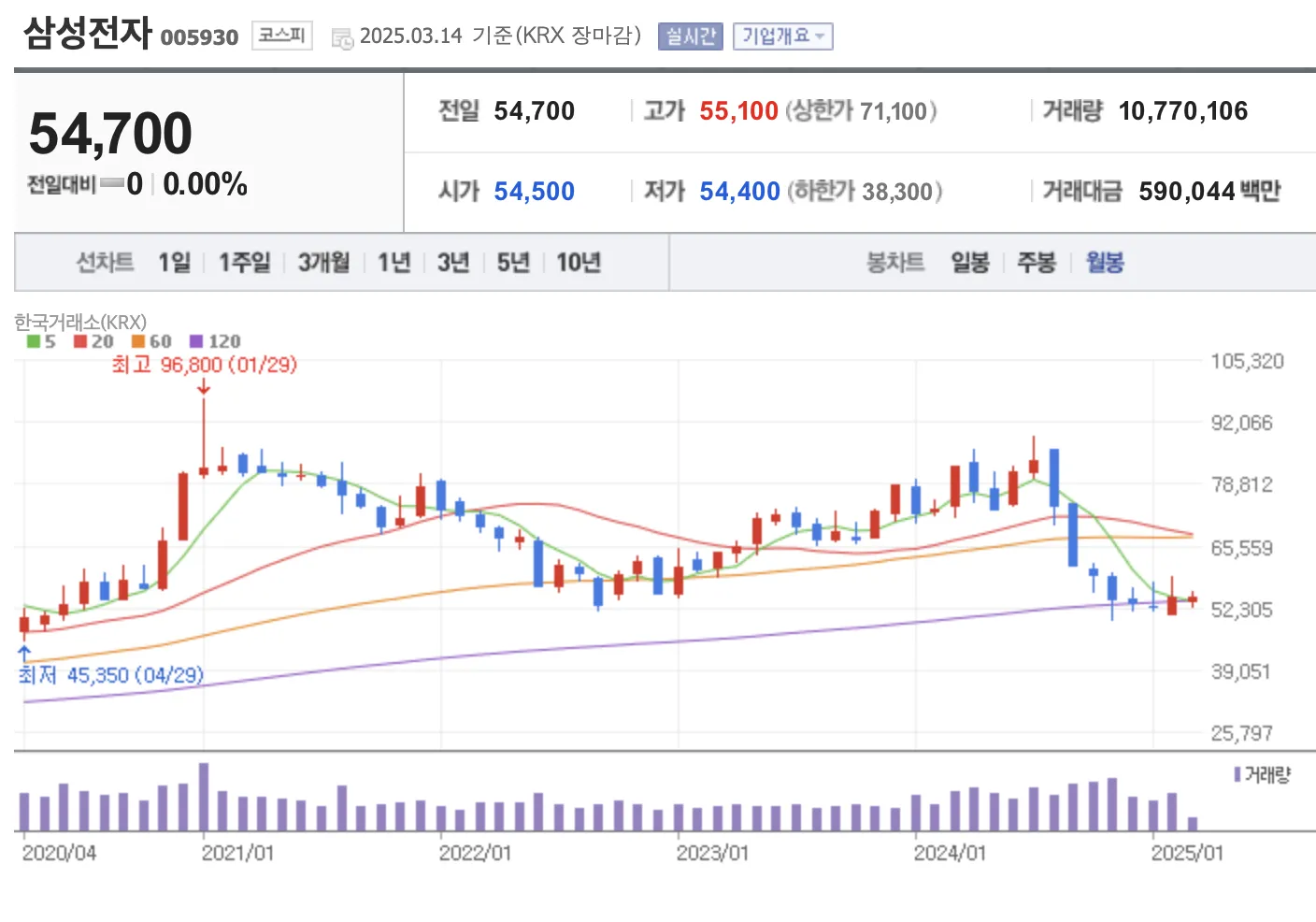
Task: Click the 0.00% change rate
Action: pyautogui.click(x=205, y=184)
